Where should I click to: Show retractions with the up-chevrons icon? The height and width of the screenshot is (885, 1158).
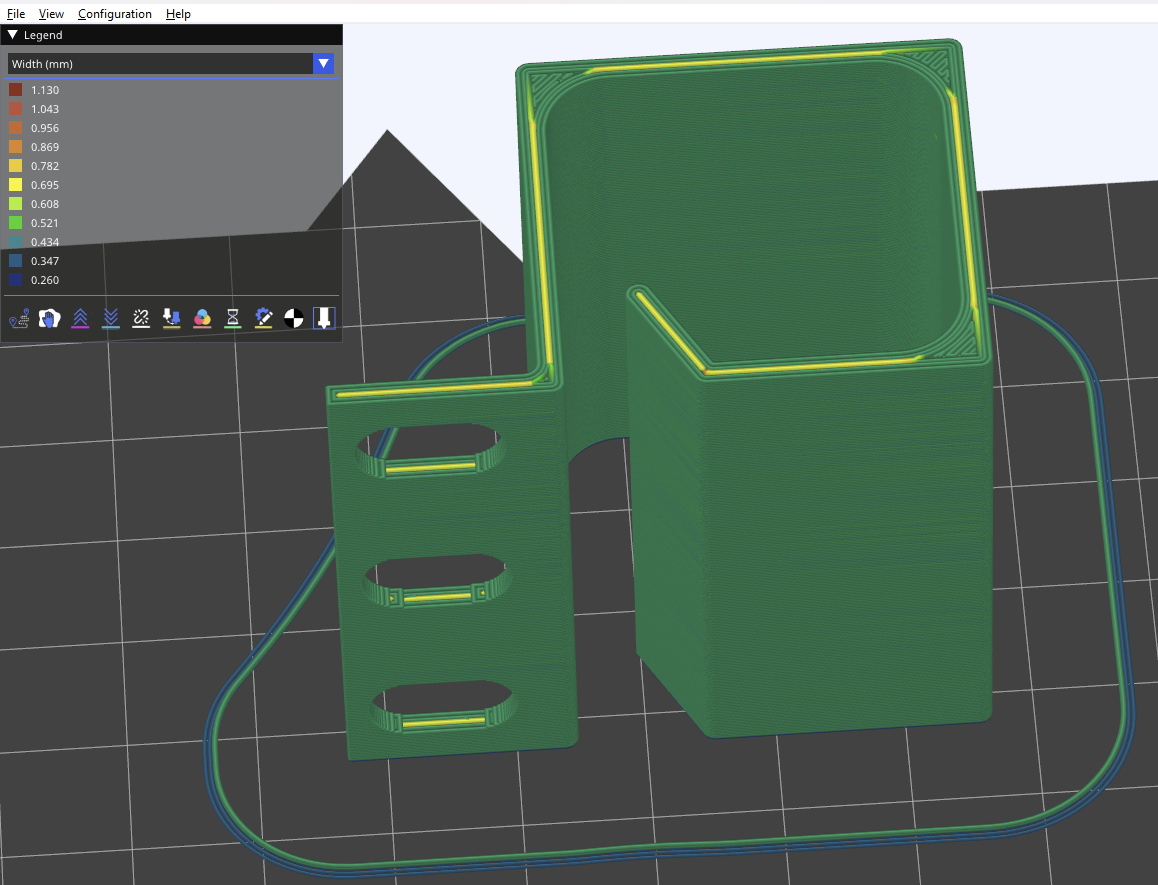coord(81,318)
